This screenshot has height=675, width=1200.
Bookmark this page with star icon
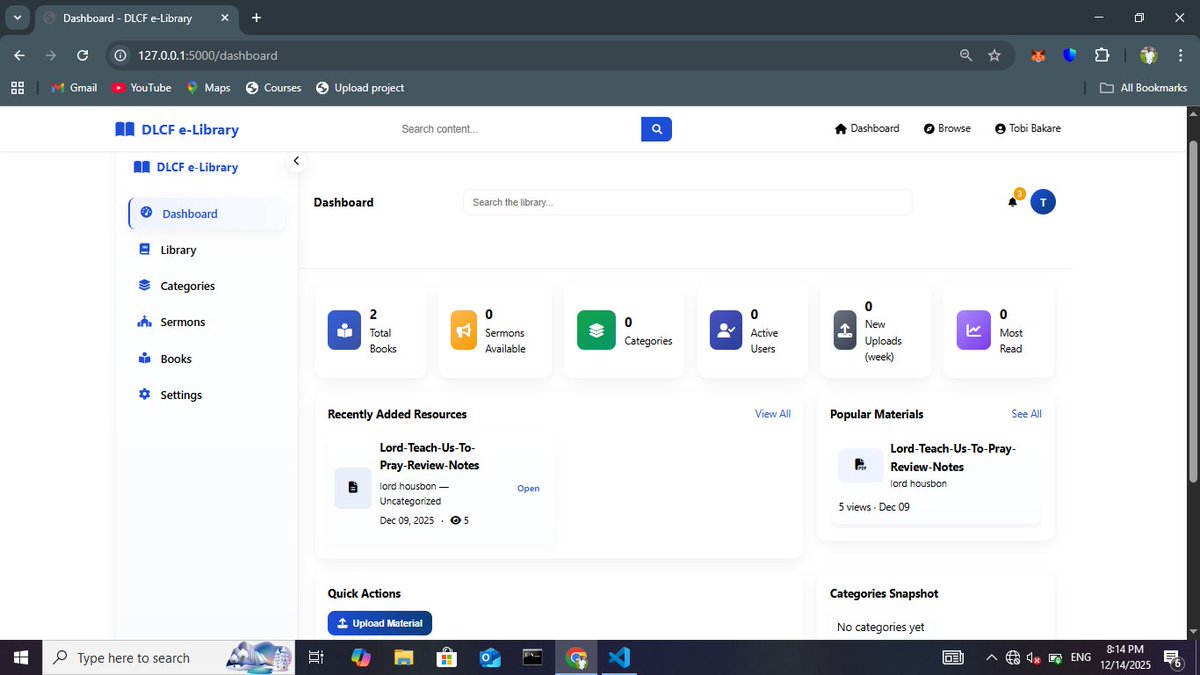click(x=994, y=55)
